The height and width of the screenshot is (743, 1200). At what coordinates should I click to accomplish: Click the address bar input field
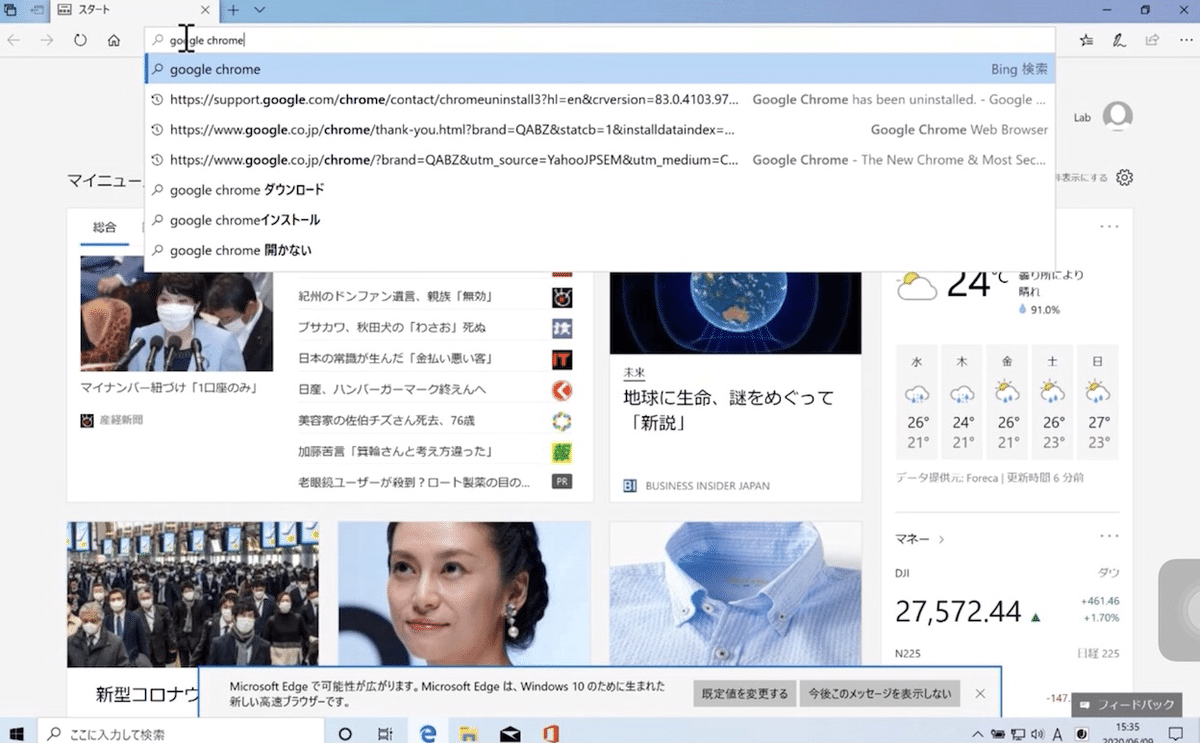(600, 40)
